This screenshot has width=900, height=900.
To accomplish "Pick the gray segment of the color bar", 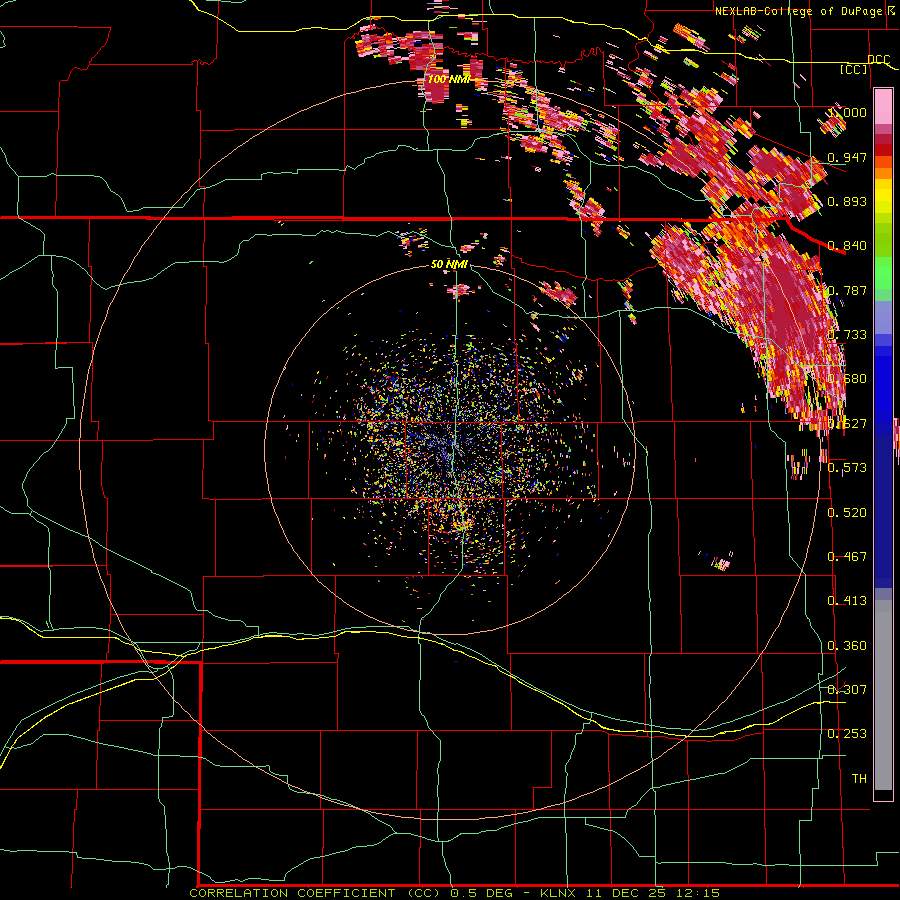I will 883,695.
